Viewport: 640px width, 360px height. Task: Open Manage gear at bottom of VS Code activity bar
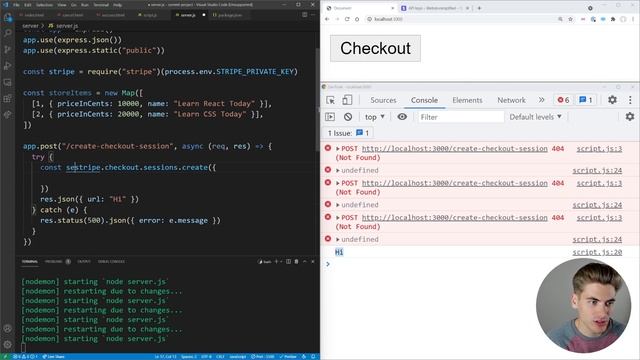(x=8, y=344)
